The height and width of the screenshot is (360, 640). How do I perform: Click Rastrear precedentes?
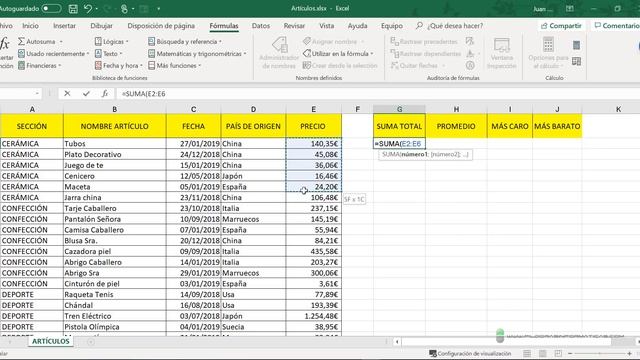click(424, 42)
